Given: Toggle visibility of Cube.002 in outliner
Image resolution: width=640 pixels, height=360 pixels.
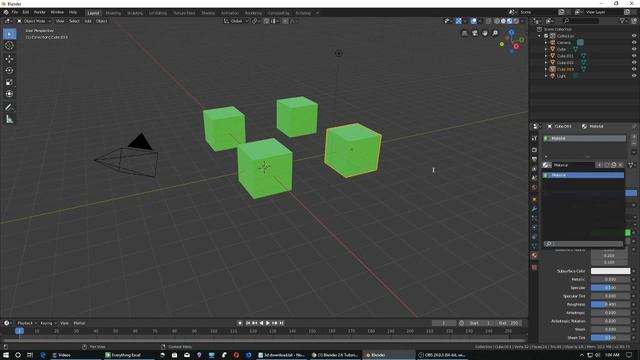Looking at the screenshot, I should pyautogui.click(x=634, y=62).
